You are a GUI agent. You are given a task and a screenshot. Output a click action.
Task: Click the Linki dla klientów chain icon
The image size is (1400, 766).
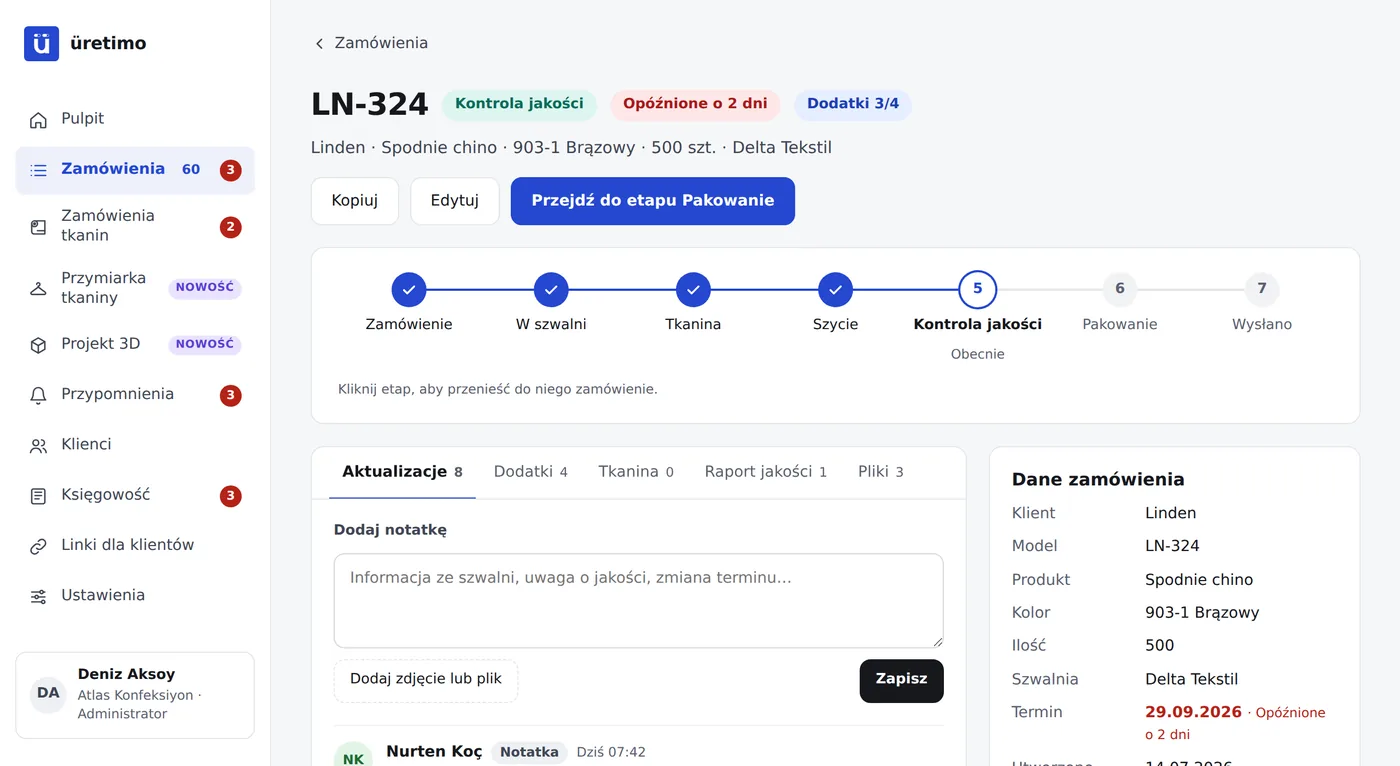coord(38,546)
